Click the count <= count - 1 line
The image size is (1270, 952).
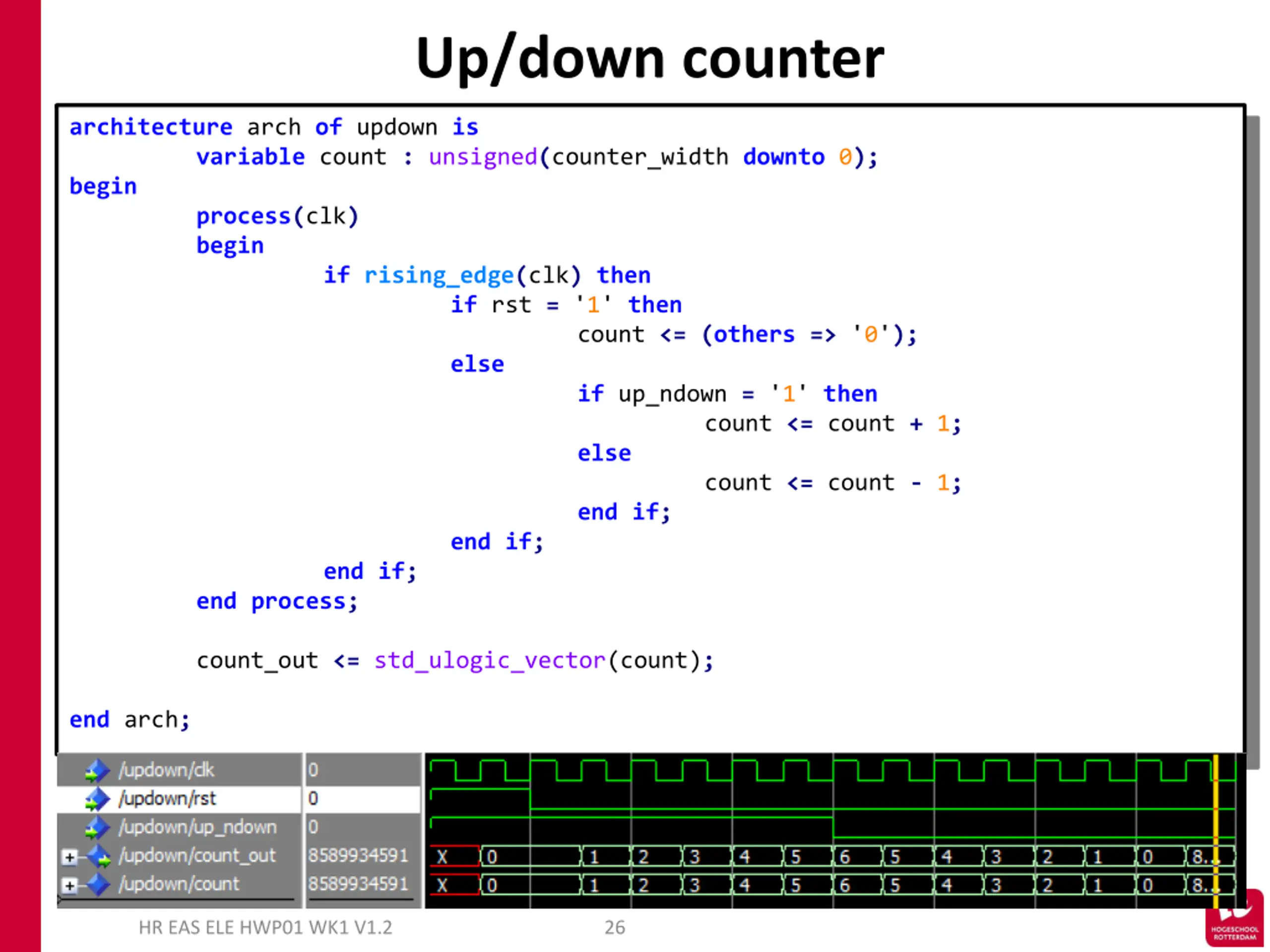point(832,482)
